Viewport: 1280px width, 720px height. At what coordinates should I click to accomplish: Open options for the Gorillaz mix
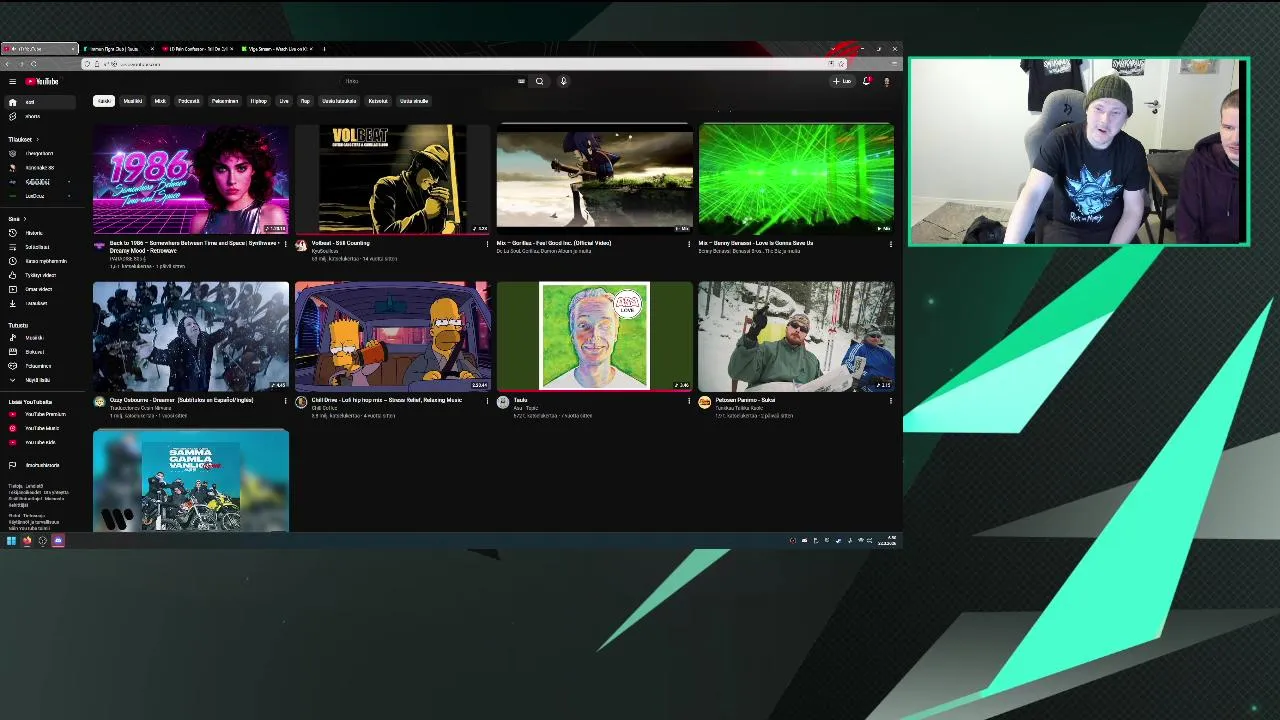689,244
